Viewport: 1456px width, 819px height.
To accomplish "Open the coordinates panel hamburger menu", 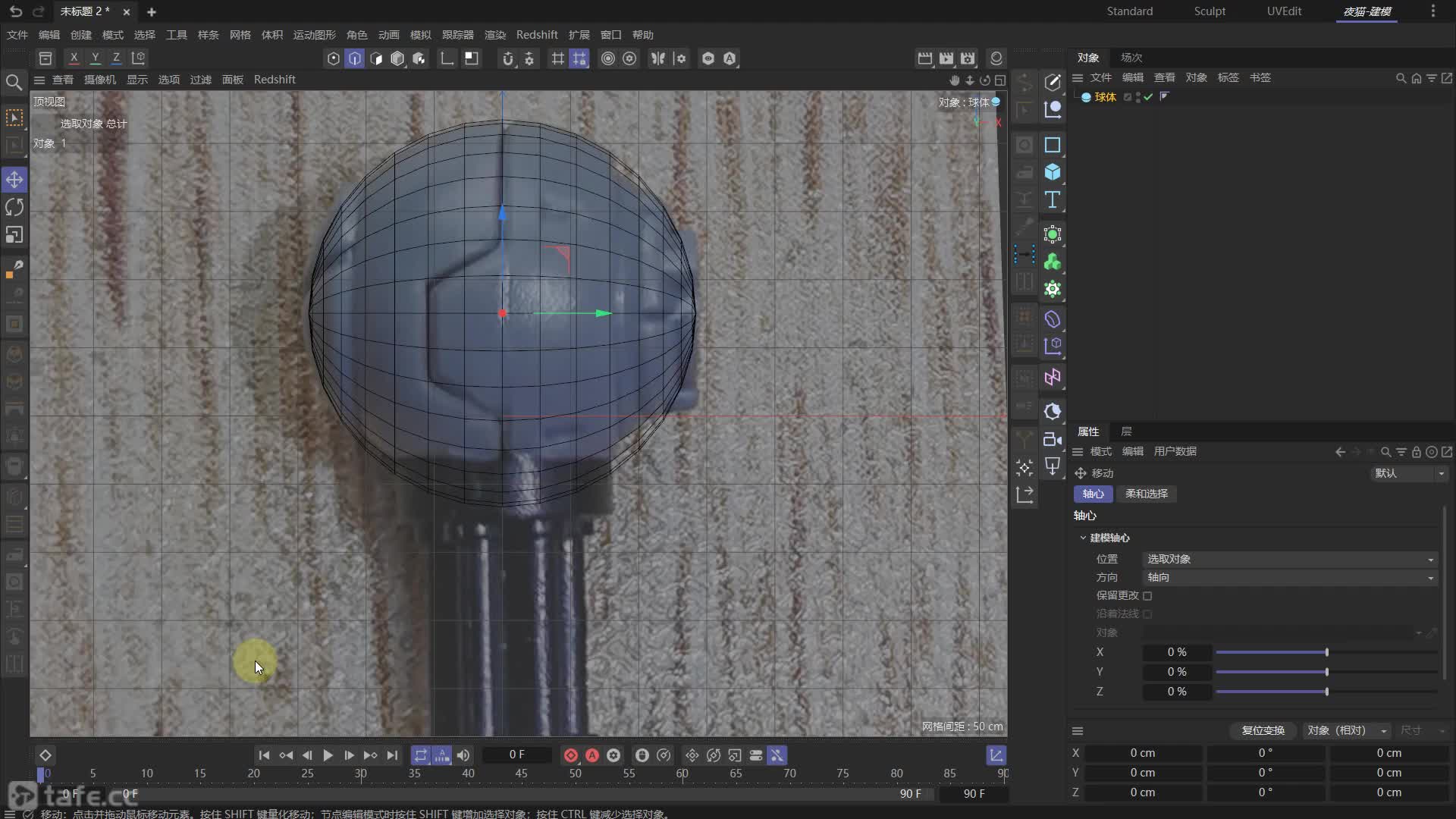I will (1078, 731).
